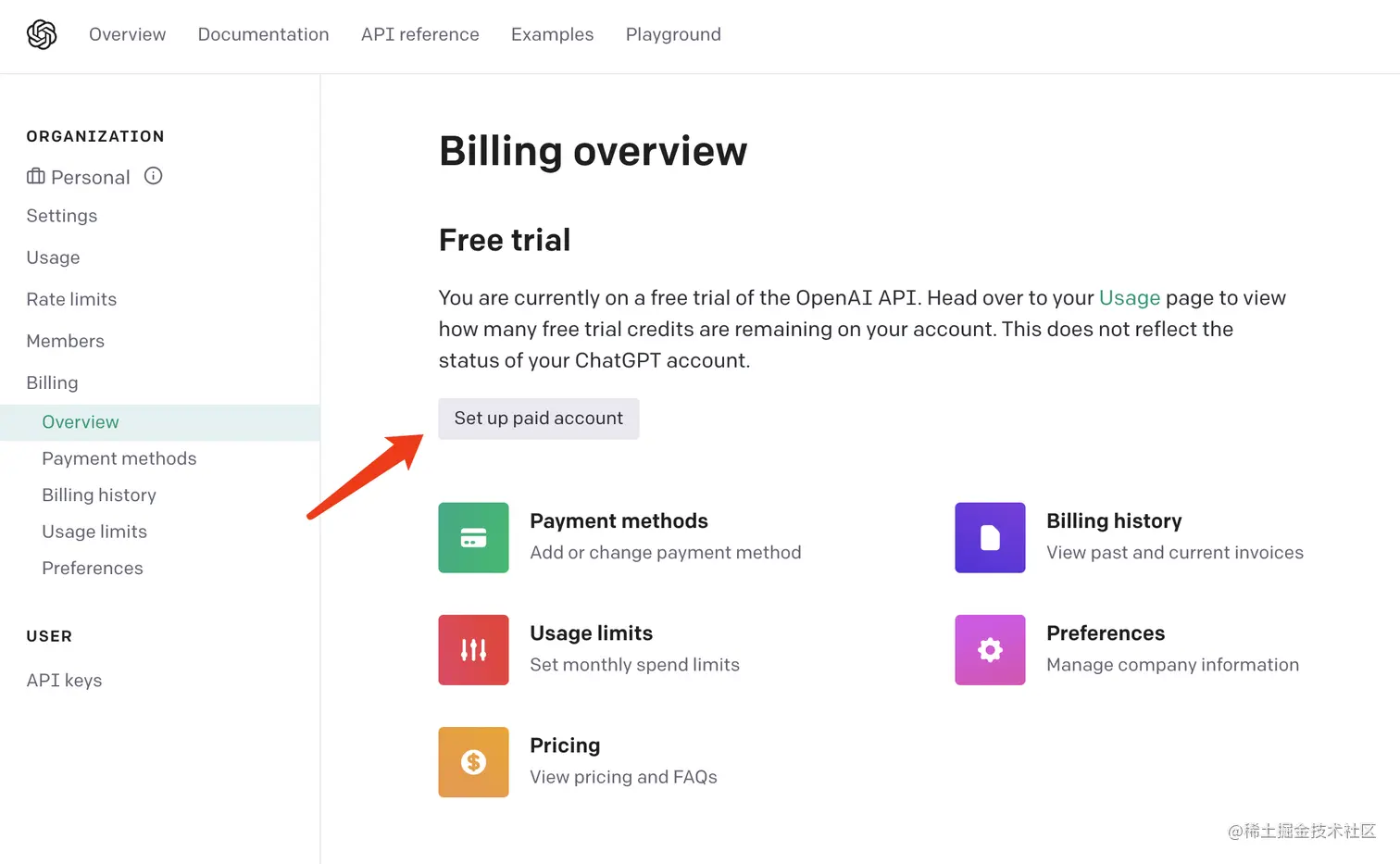This screenshot has width=1400, height=864.
Task: Select Overview under Billing in sidebar
Action: click(x=160, y=422)
